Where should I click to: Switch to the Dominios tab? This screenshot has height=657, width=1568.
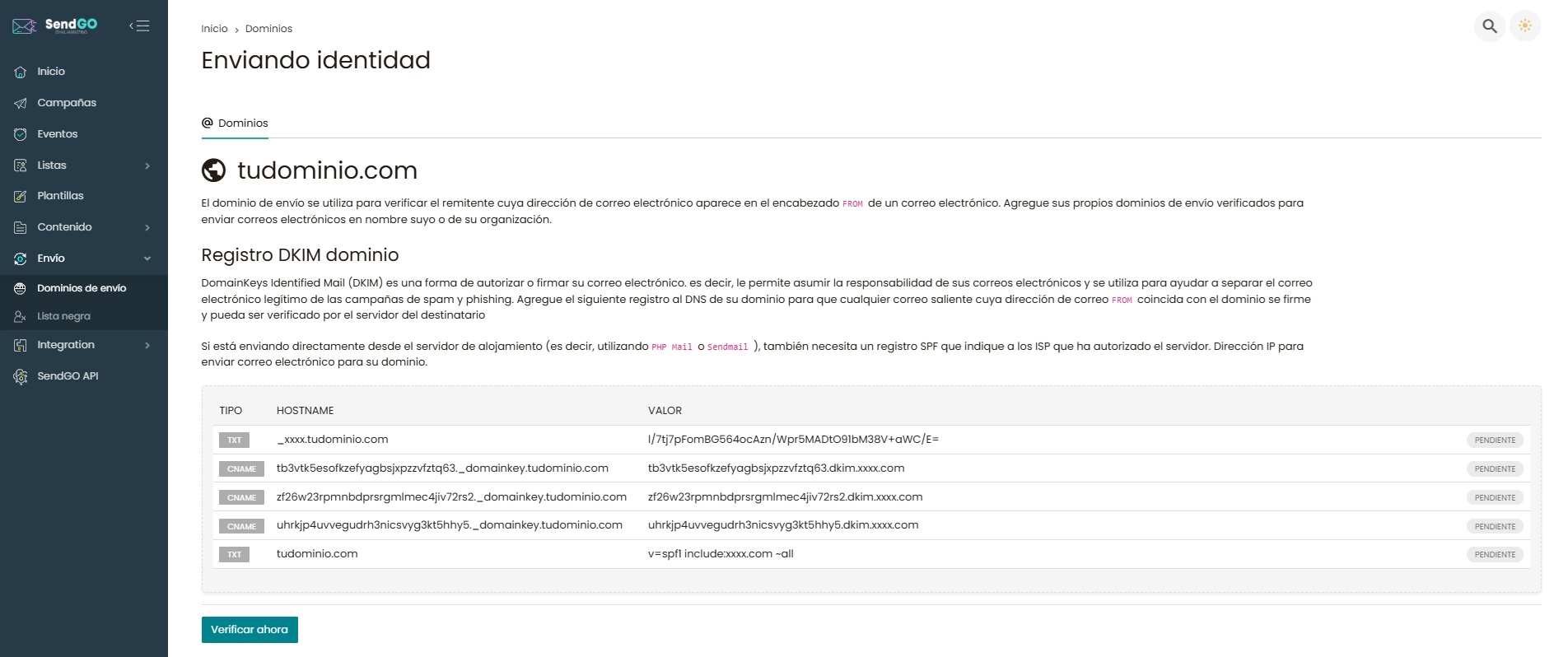(236, 123)
